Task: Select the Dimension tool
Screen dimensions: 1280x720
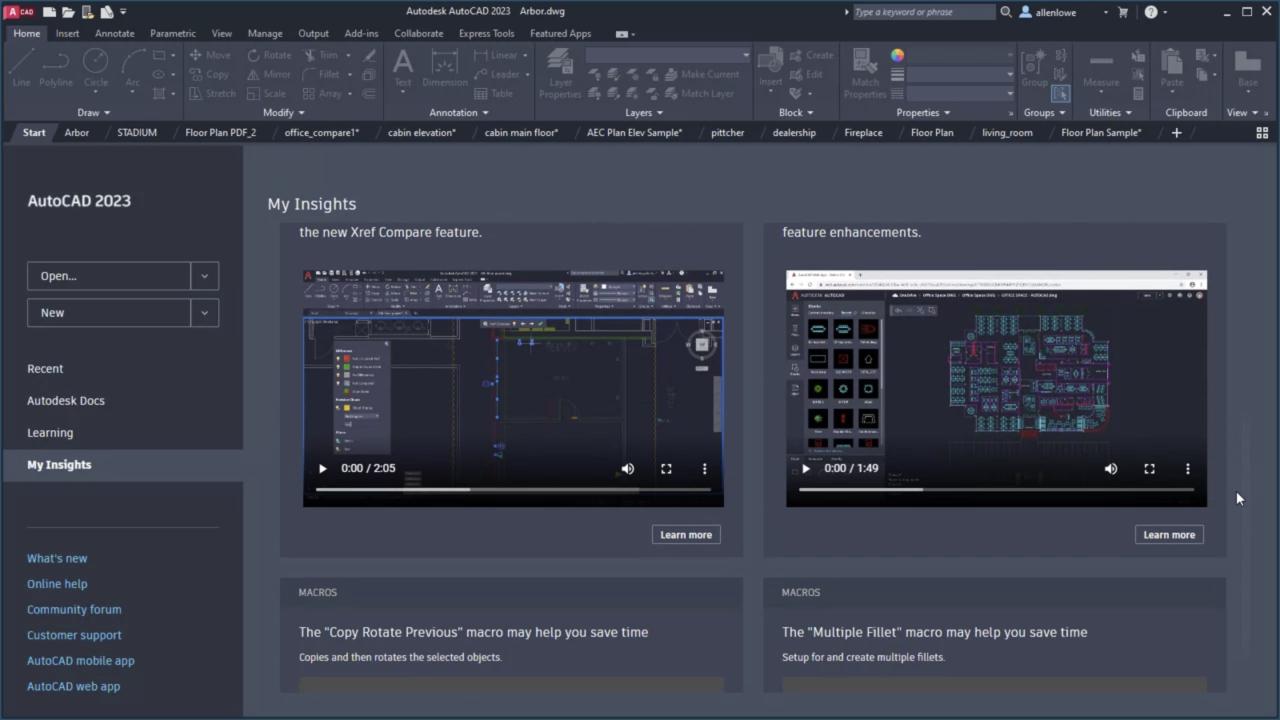Action: [445, 68]
